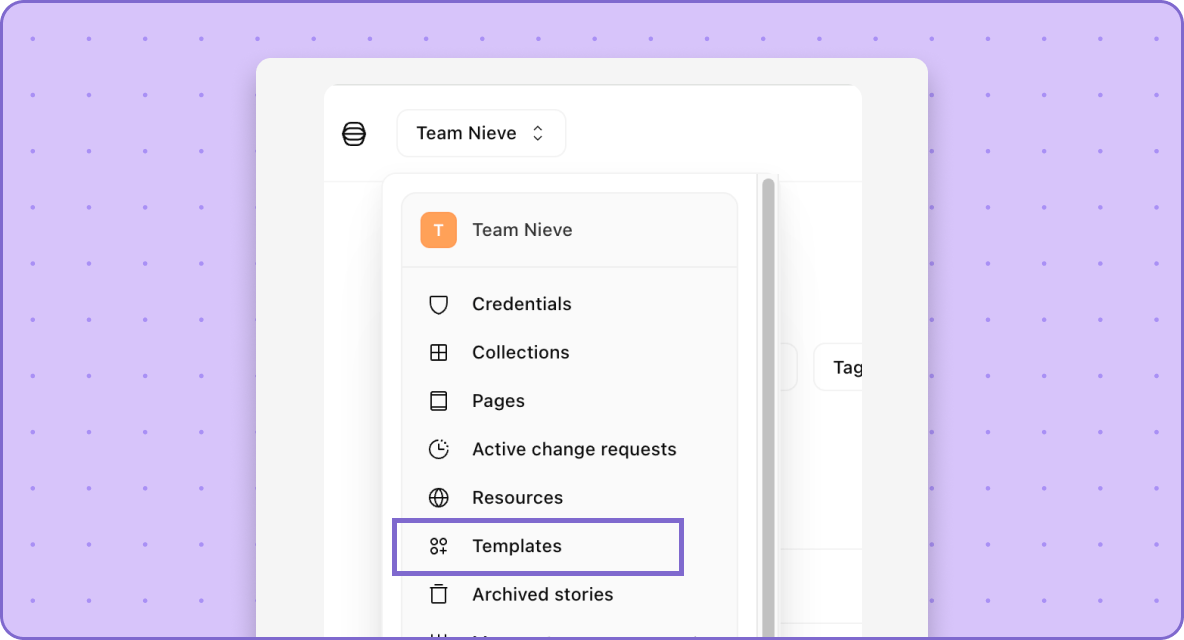
Task: Open Archived stories
Action: point(542,594)
